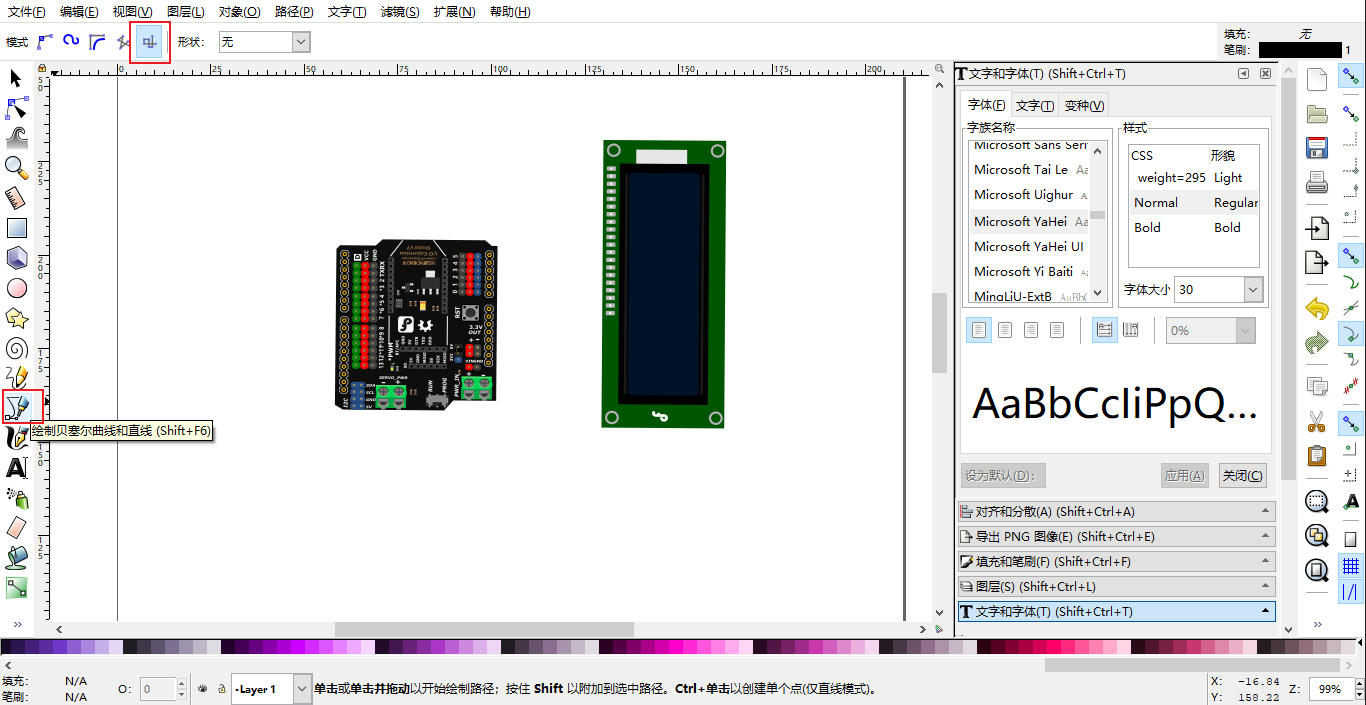The height and width of the screenshot is (705, 1366).
Task: Click the scissors Cut icon
Action: pos(1317,421)
